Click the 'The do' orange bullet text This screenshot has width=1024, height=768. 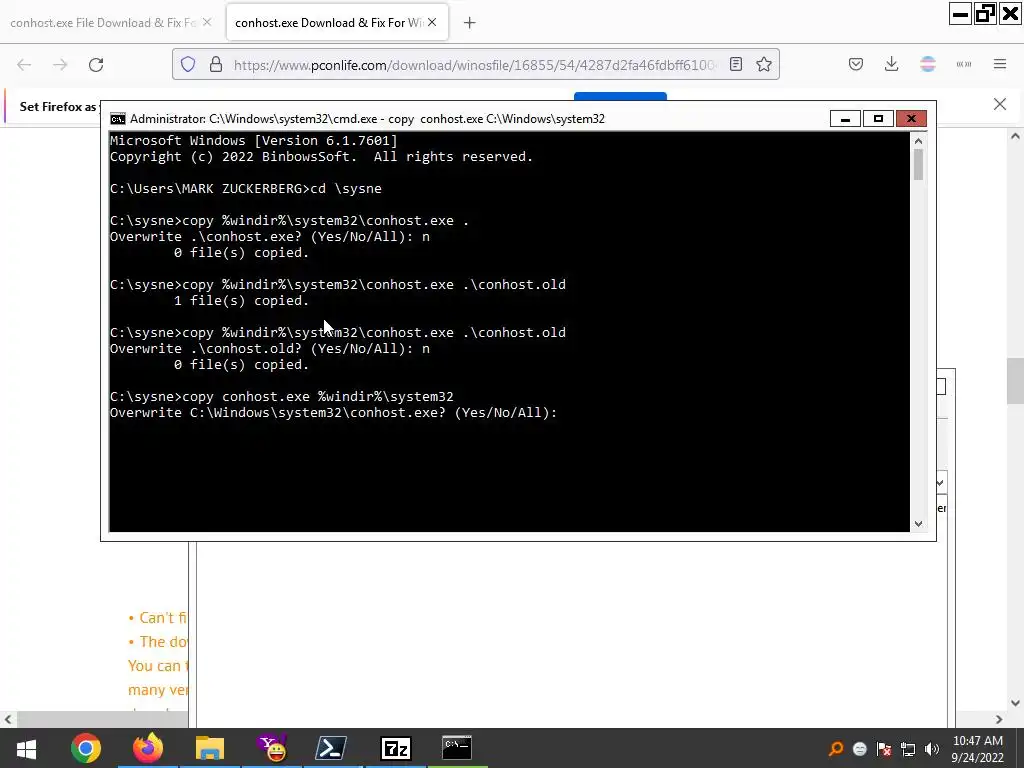(163, 642)
